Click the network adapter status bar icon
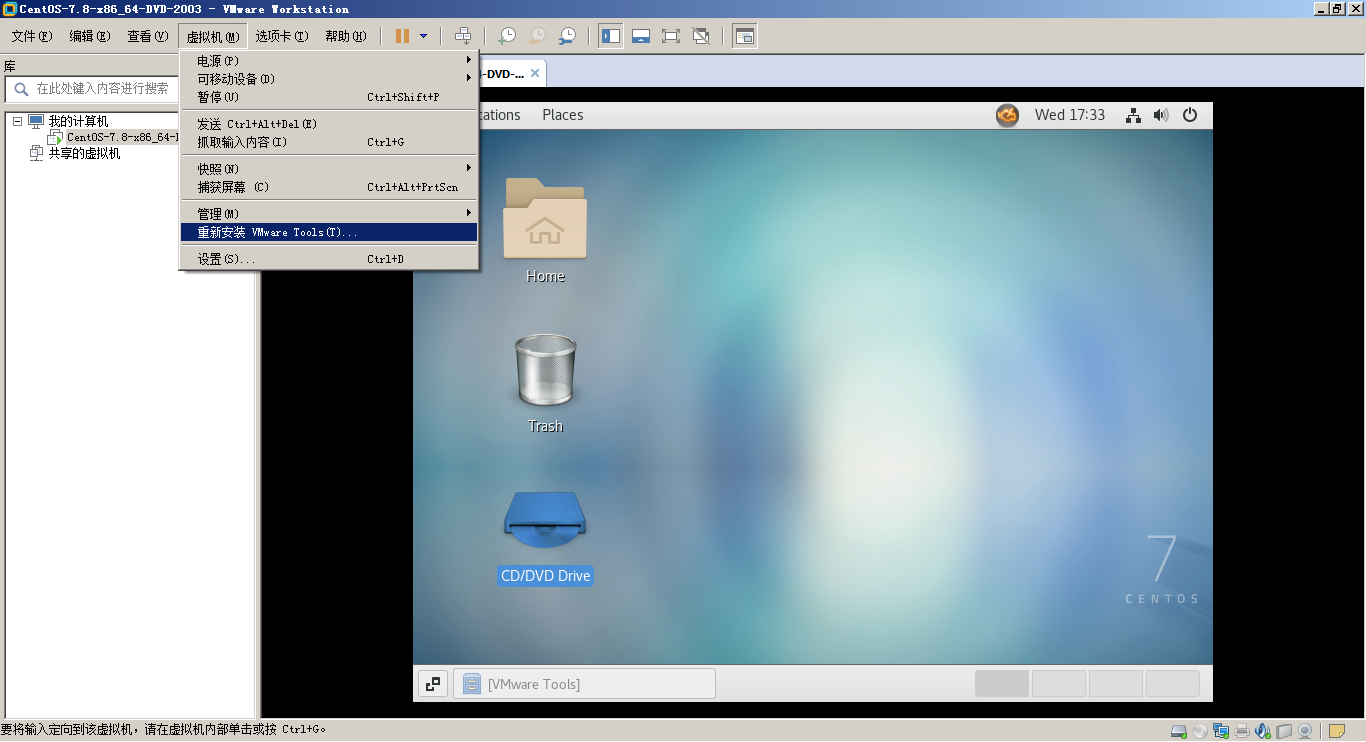Image resolution: width=1366 pixels, height=742 pixels. (x=1221, y=731)
